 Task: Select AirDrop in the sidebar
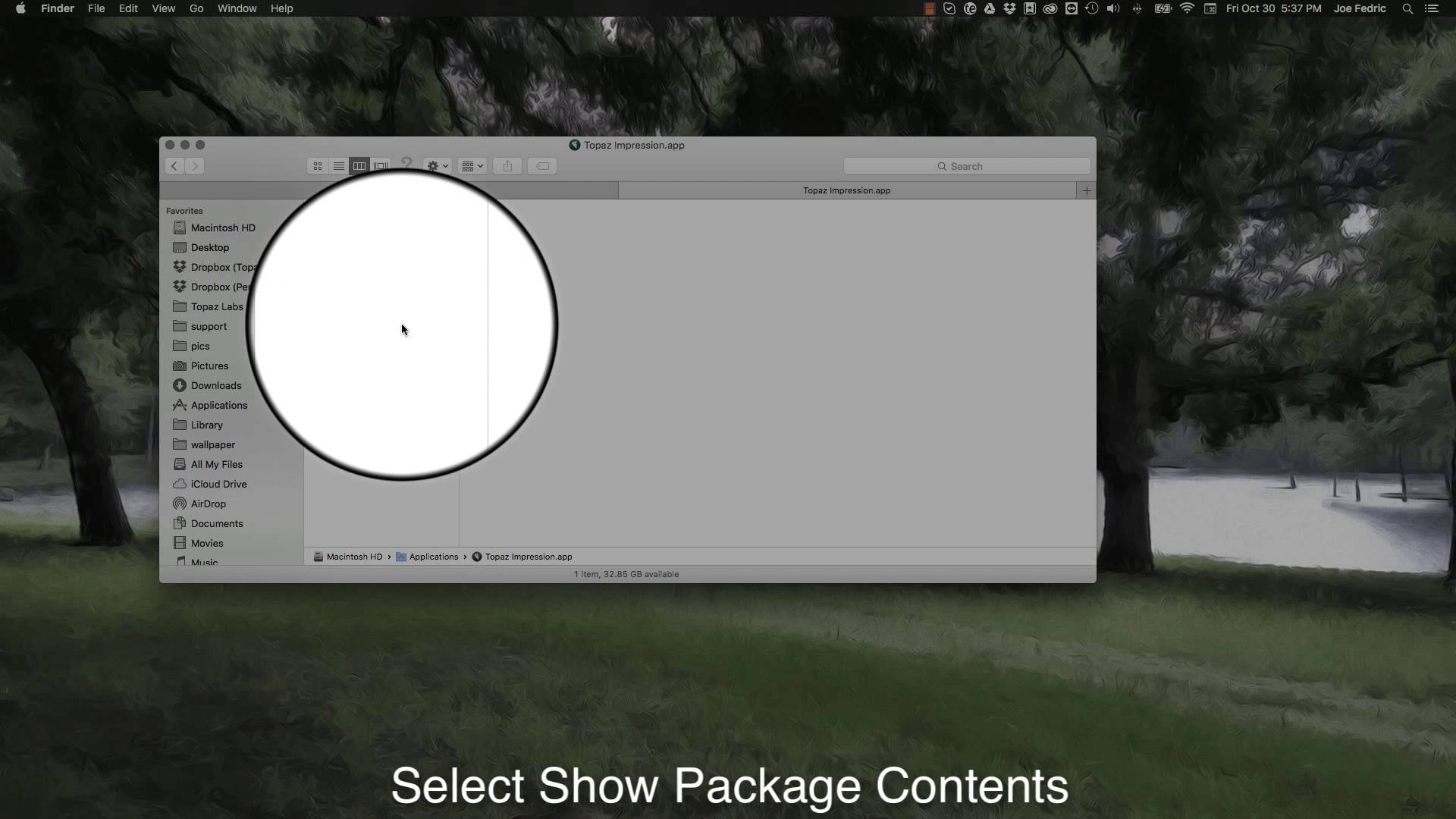click(x=208, y=504)
